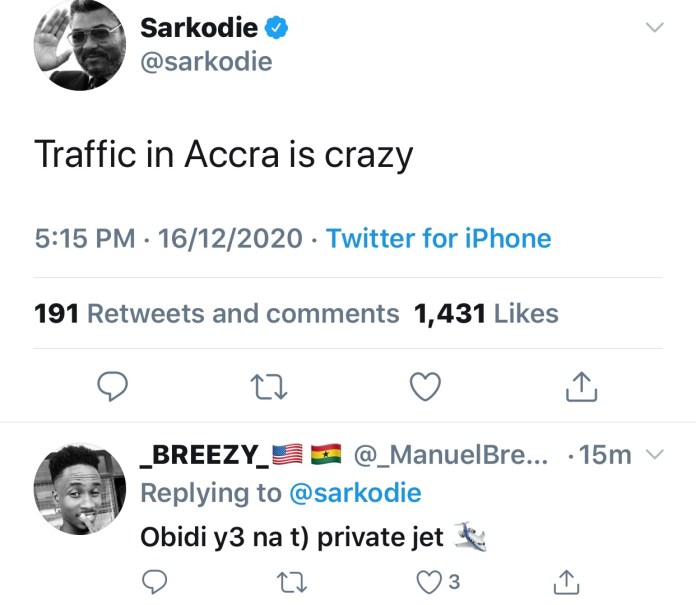The height and width of the screenshot is (605, 696).
Task: Share _BREEZY_'s reply
Action: coord(566,581)
